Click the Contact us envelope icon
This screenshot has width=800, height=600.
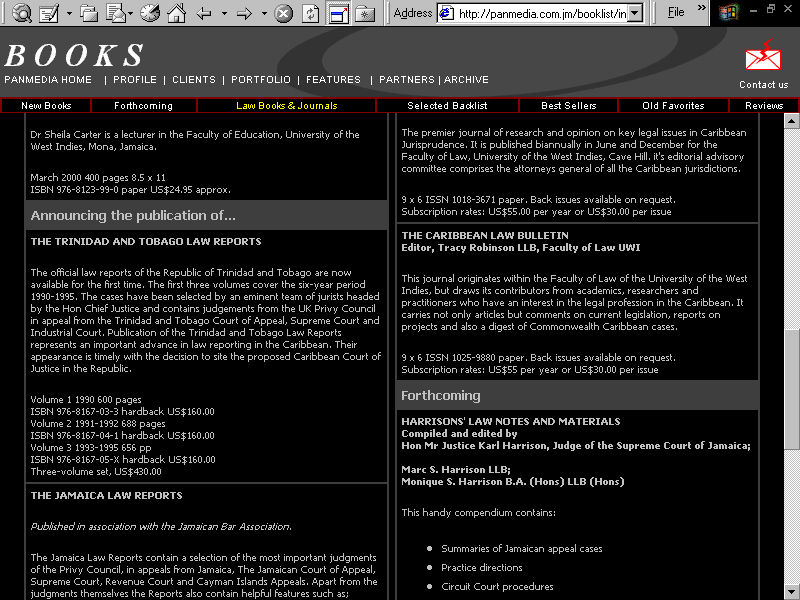764,57
